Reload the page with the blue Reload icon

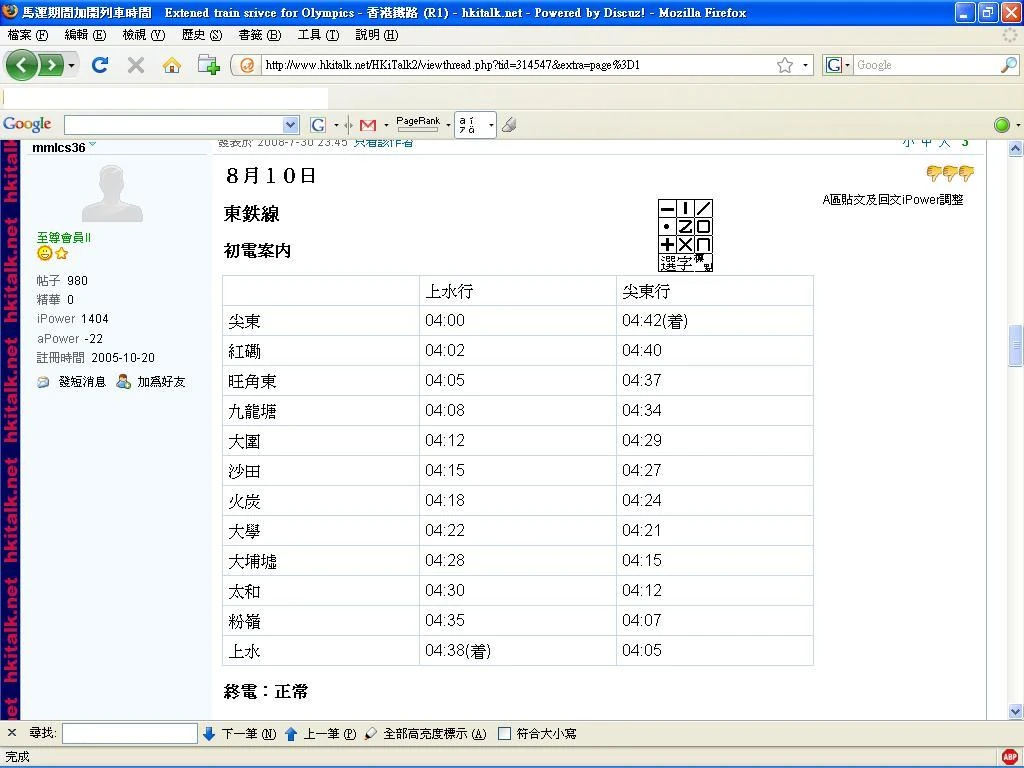coord(99,65)
